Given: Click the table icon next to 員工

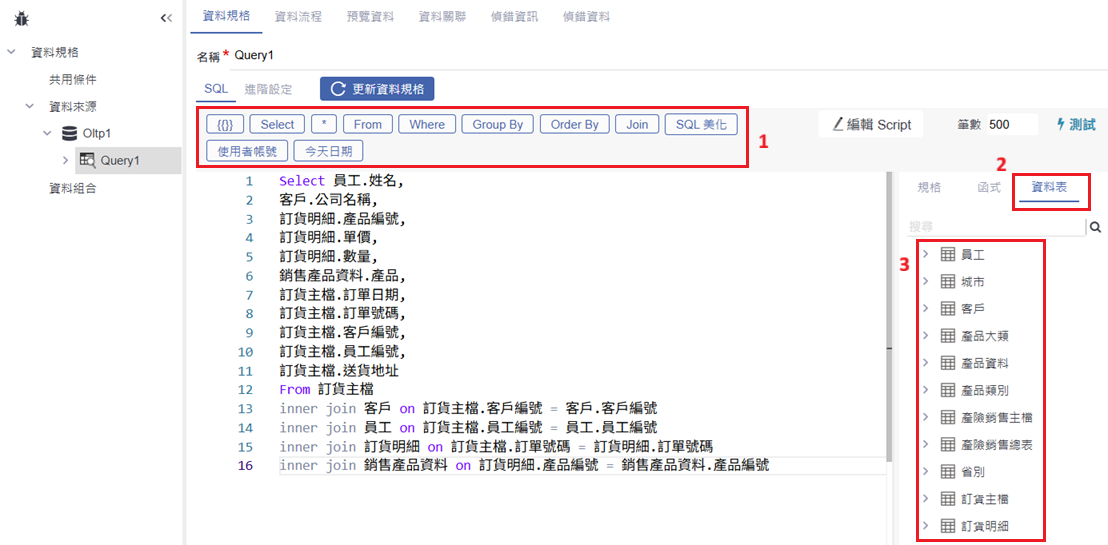Looking at the screenshot, I should (x=948, y=255).
